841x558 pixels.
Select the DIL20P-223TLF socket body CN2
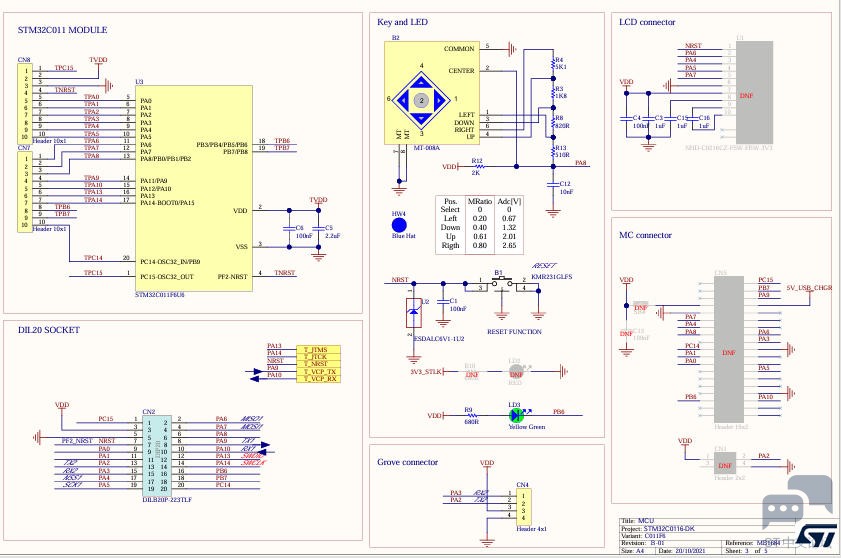coord(157,456)
